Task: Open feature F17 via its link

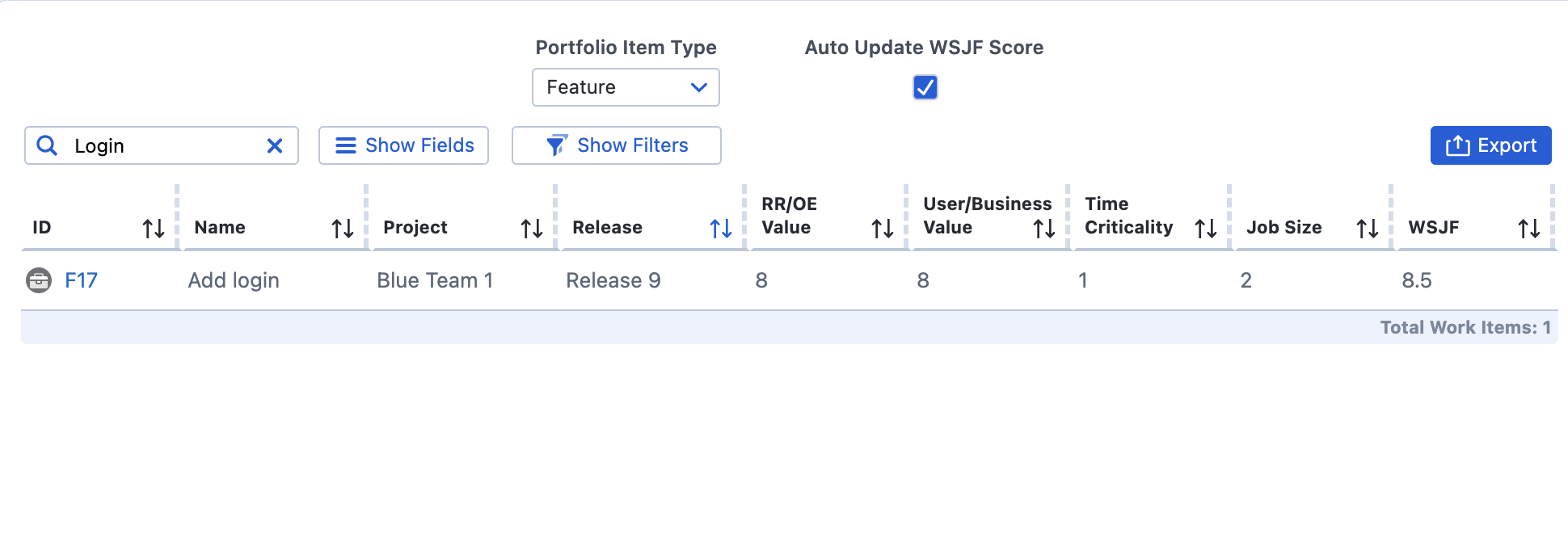Action: click(82, 280)
